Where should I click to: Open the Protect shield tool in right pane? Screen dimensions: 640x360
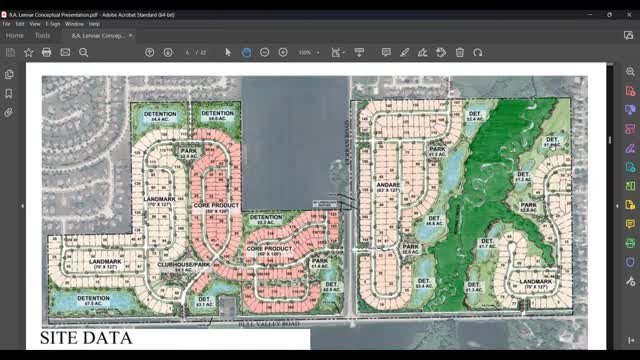tap(630, 262)
